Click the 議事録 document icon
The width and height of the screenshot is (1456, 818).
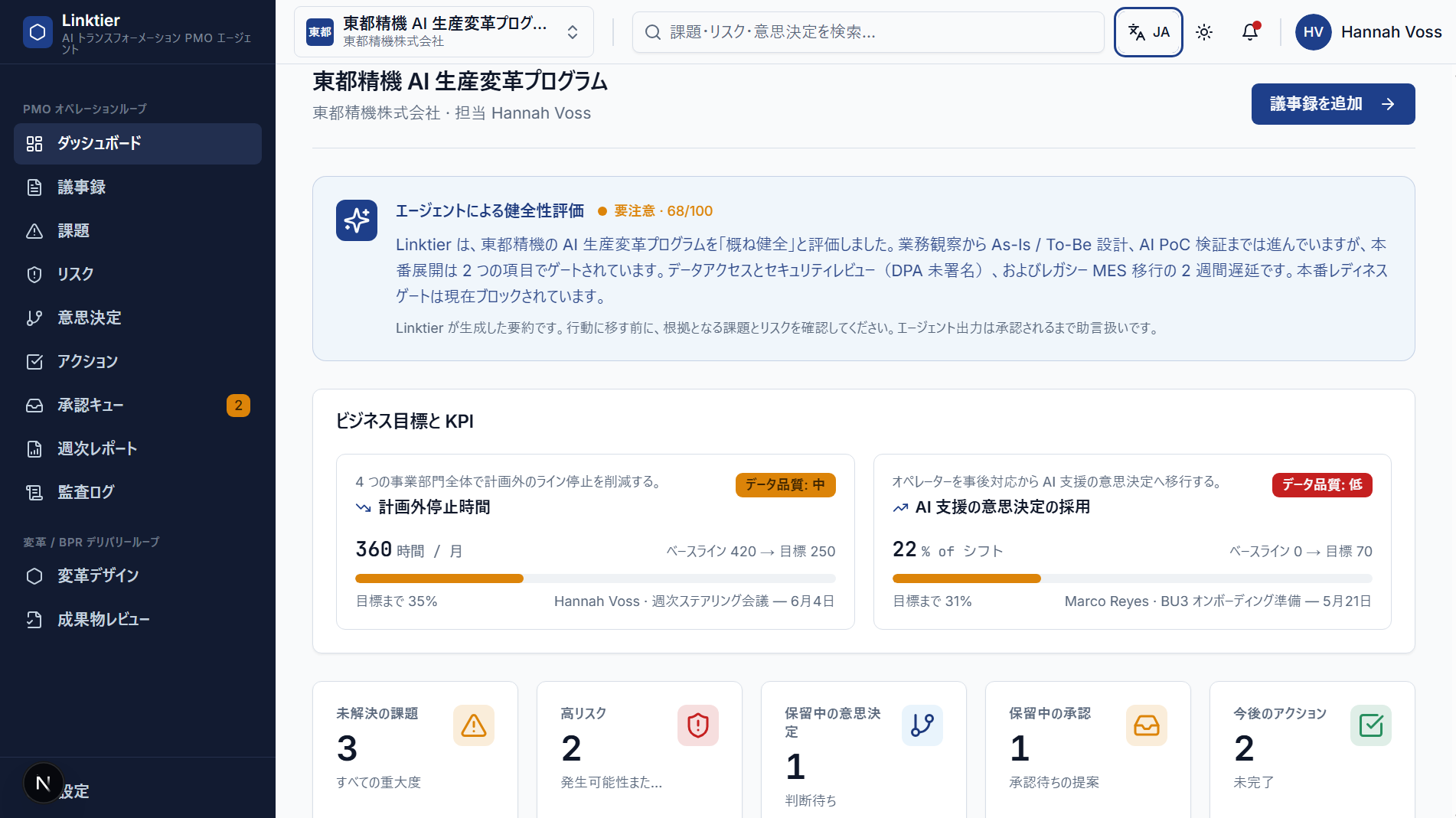pyautogui.click(x=34, y=187)
